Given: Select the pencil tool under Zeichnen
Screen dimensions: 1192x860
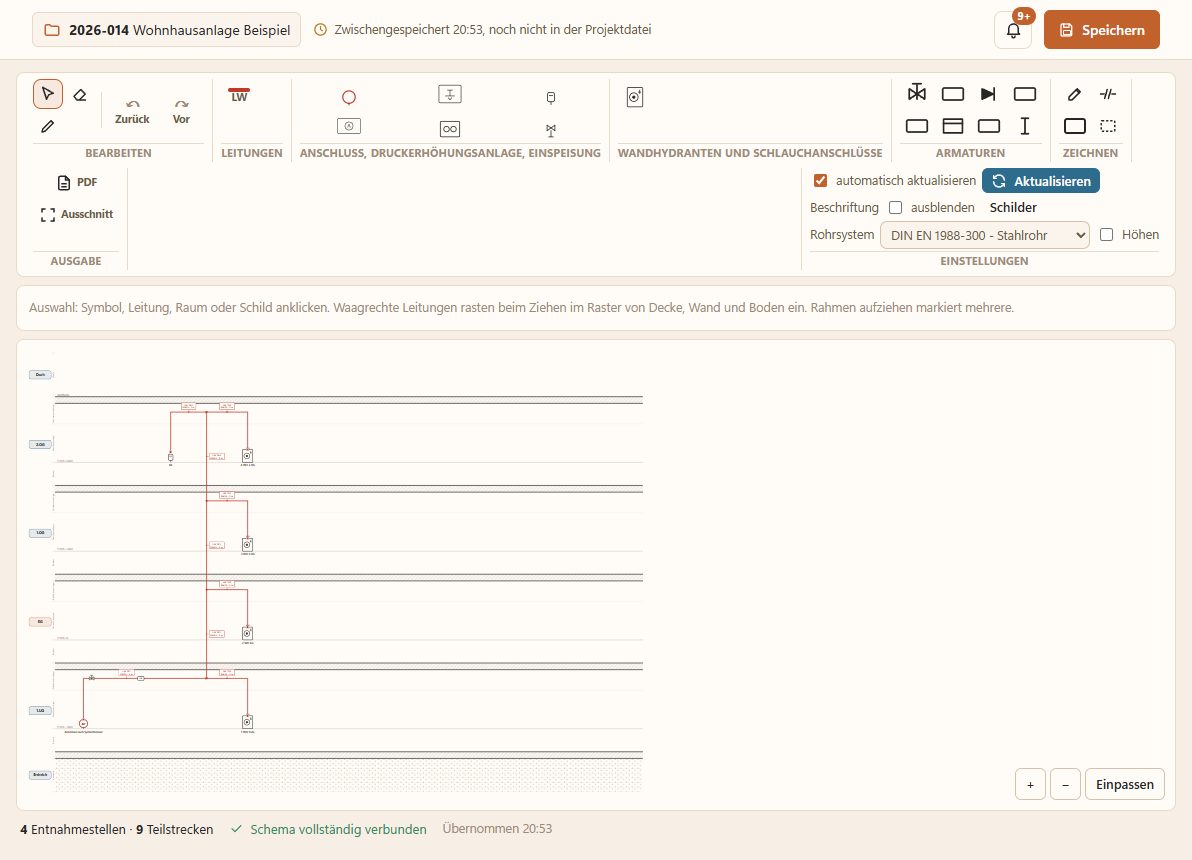Looking at the screenshot, I should point(1074,94).
